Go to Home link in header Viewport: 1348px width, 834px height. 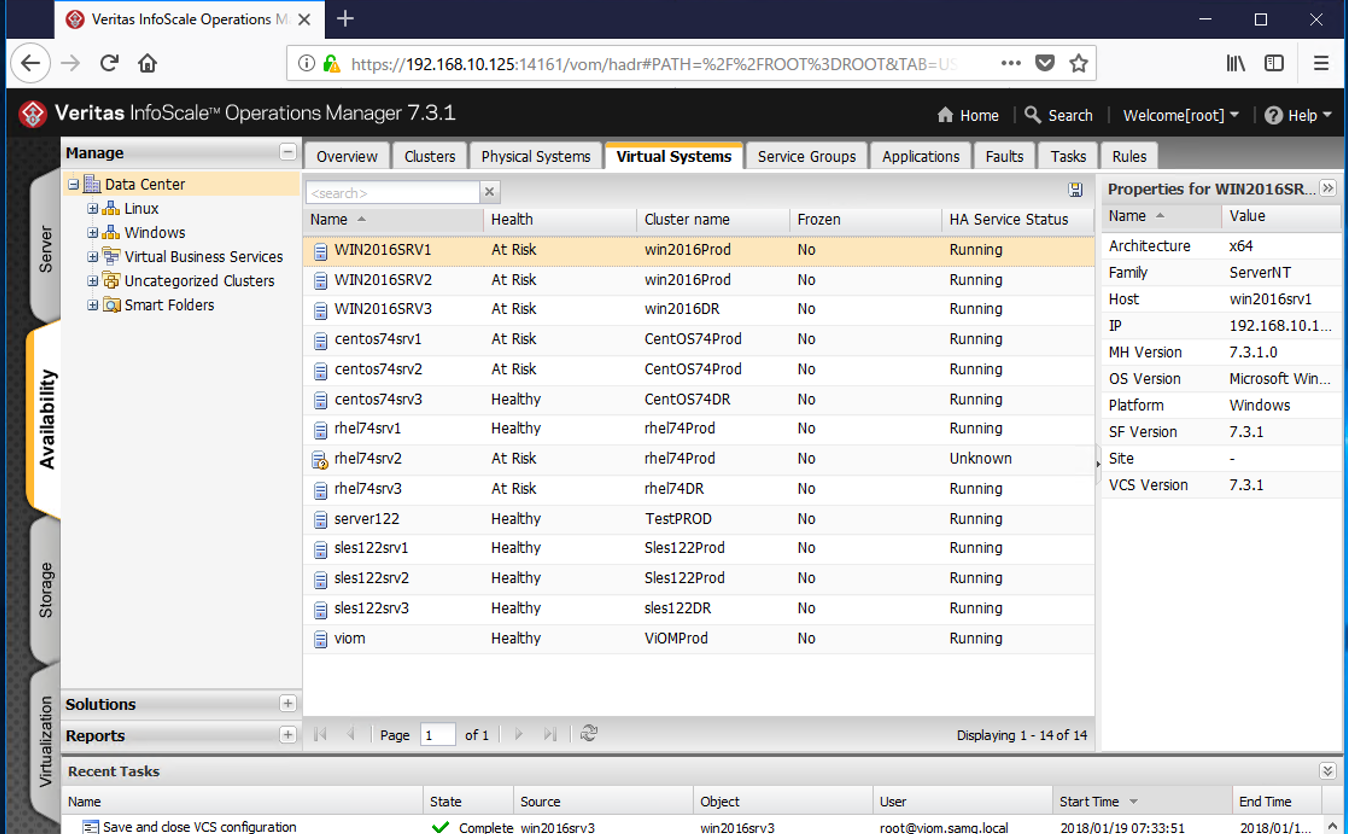pos(968,115)
